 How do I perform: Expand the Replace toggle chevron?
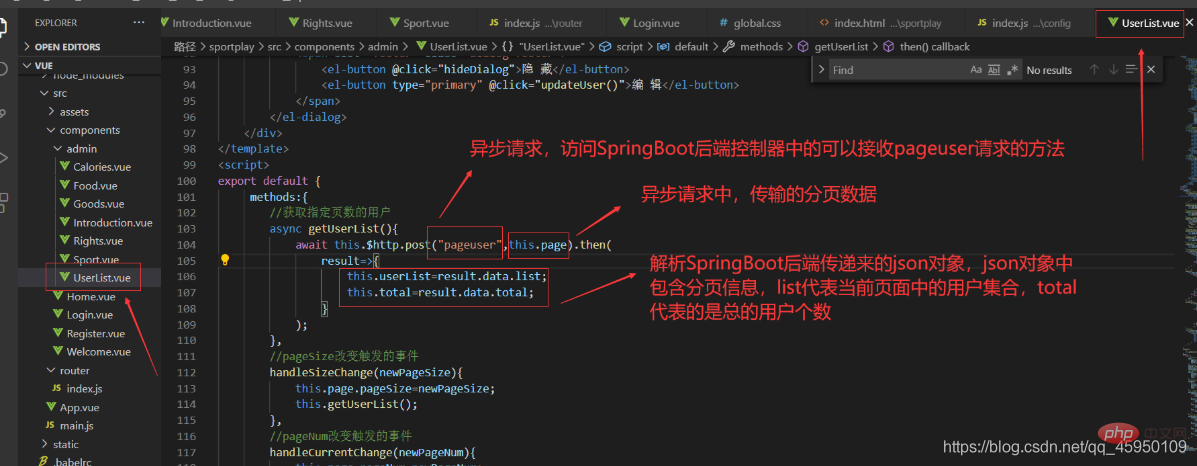point(821,70)
